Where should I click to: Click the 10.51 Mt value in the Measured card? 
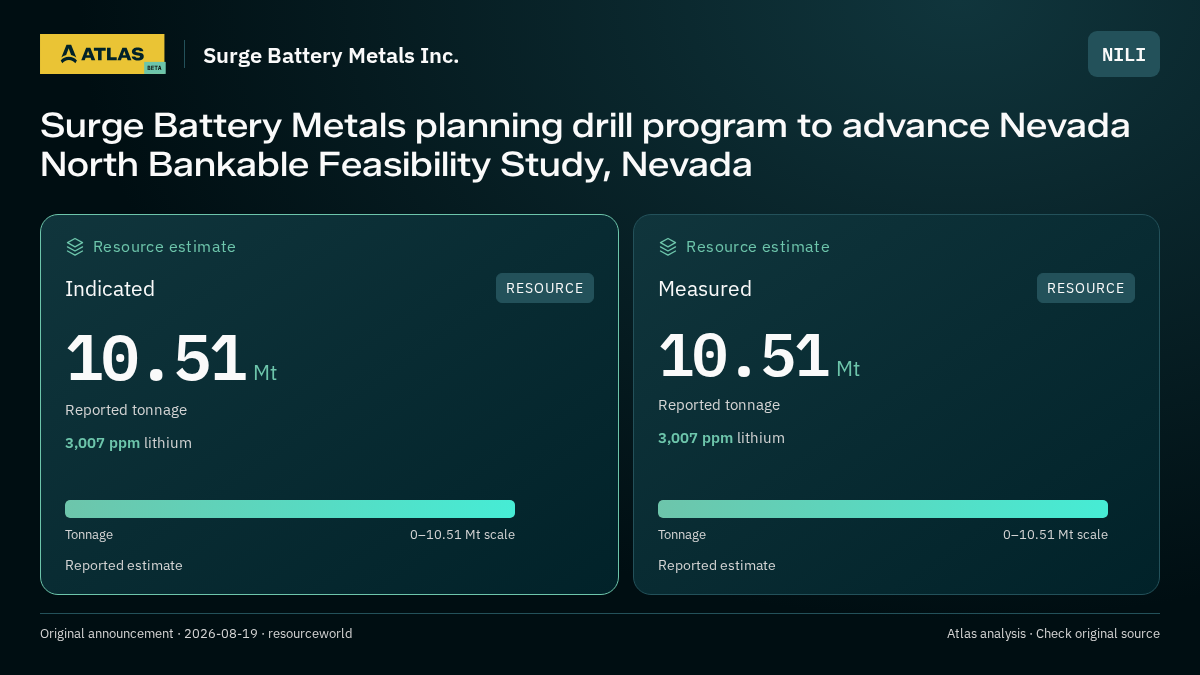point(759,356)
